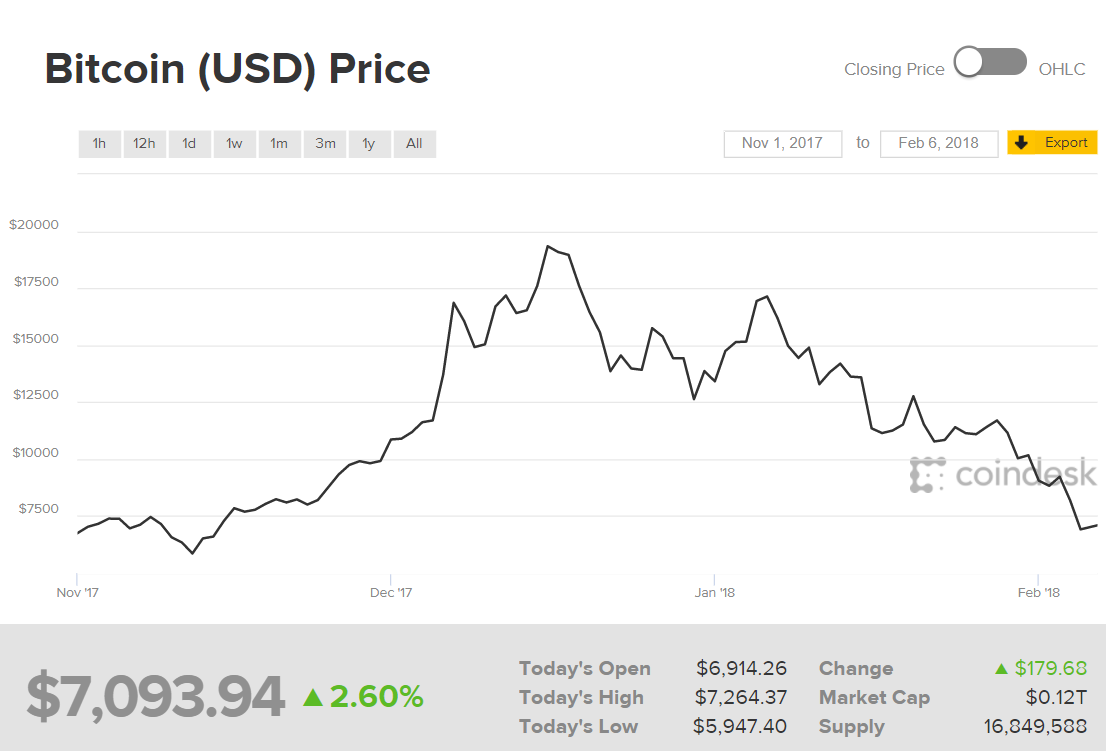This screenshot has height=751, width=1106.
Task: Select the 1h time range
Action: point(99,143)
